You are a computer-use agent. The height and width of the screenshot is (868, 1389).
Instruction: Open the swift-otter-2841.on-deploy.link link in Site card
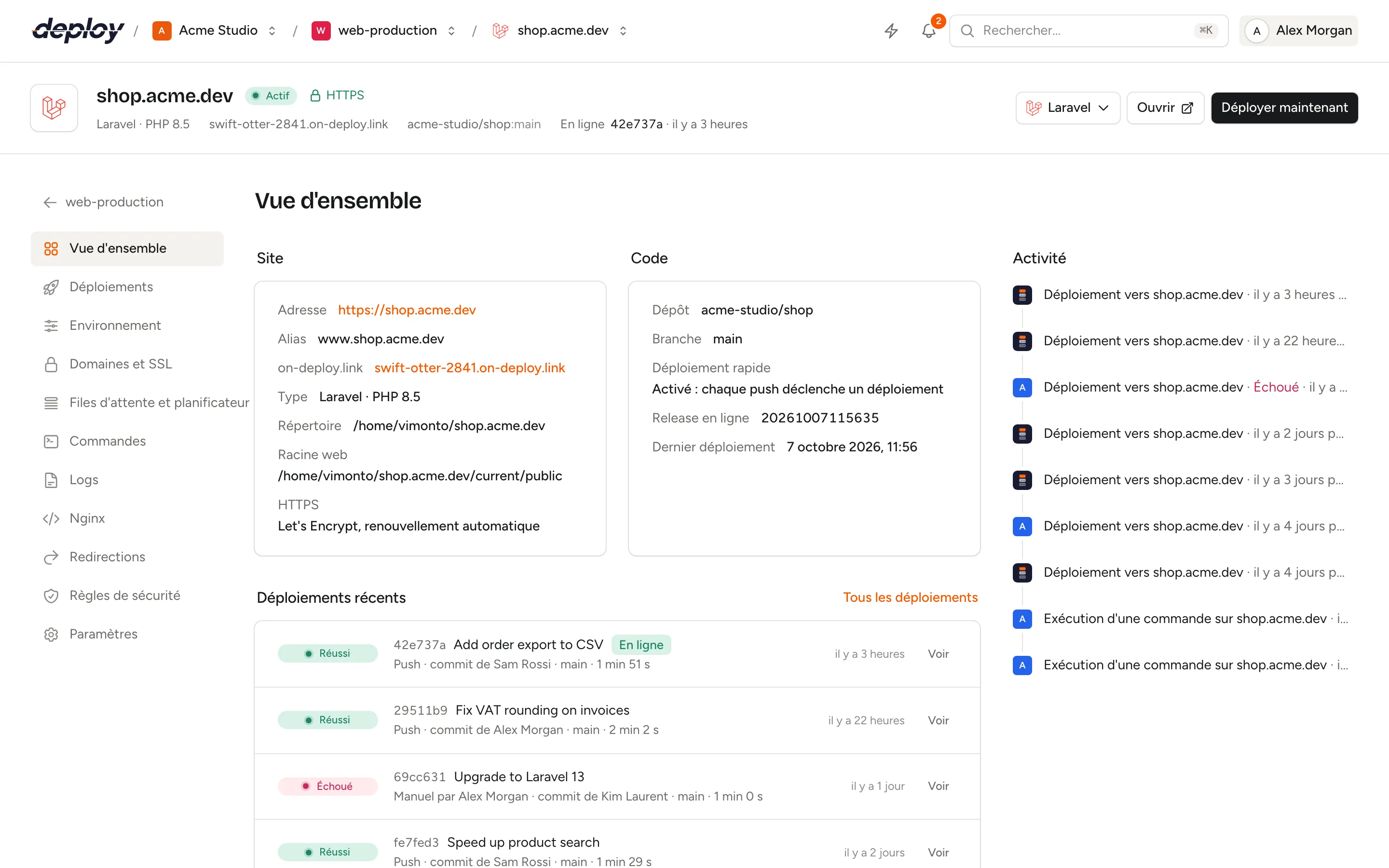coord(469,368)
